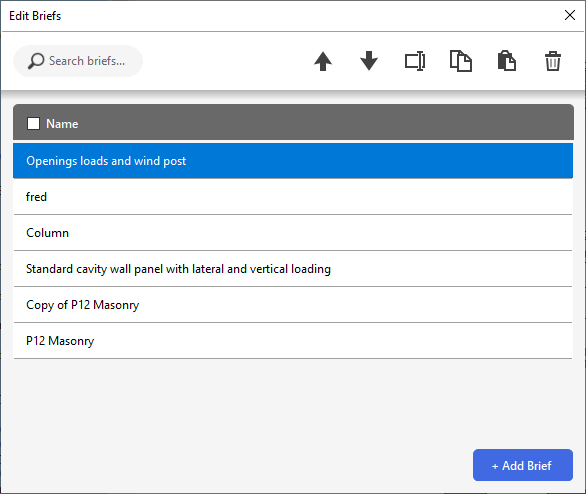Delete selected brief with trash icon
This screenshot has width=586, height=494.
tap(553, 61)
